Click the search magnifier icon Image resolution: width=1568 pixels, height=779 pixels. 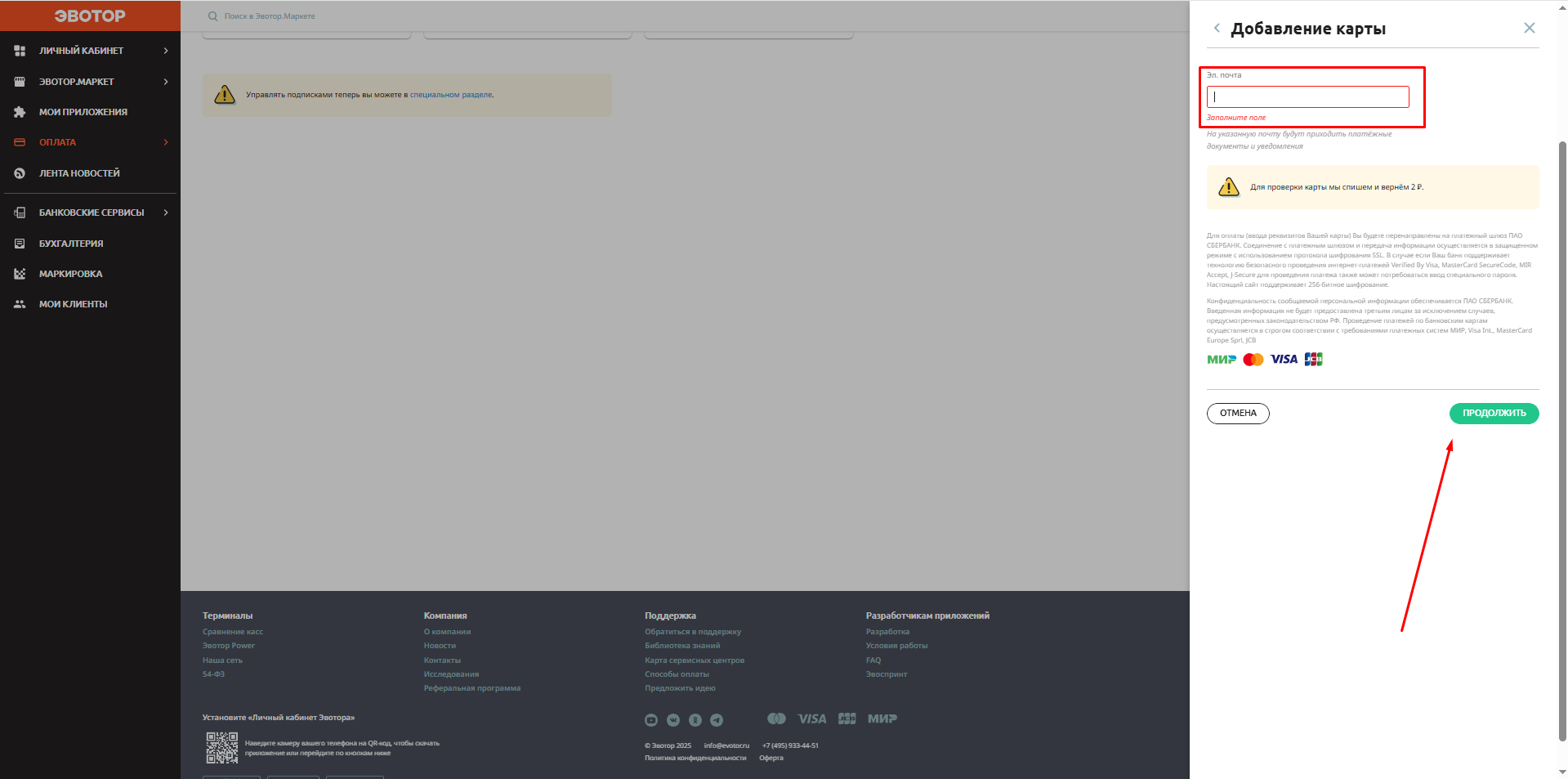pyautogui.click(x=212, y=16)
